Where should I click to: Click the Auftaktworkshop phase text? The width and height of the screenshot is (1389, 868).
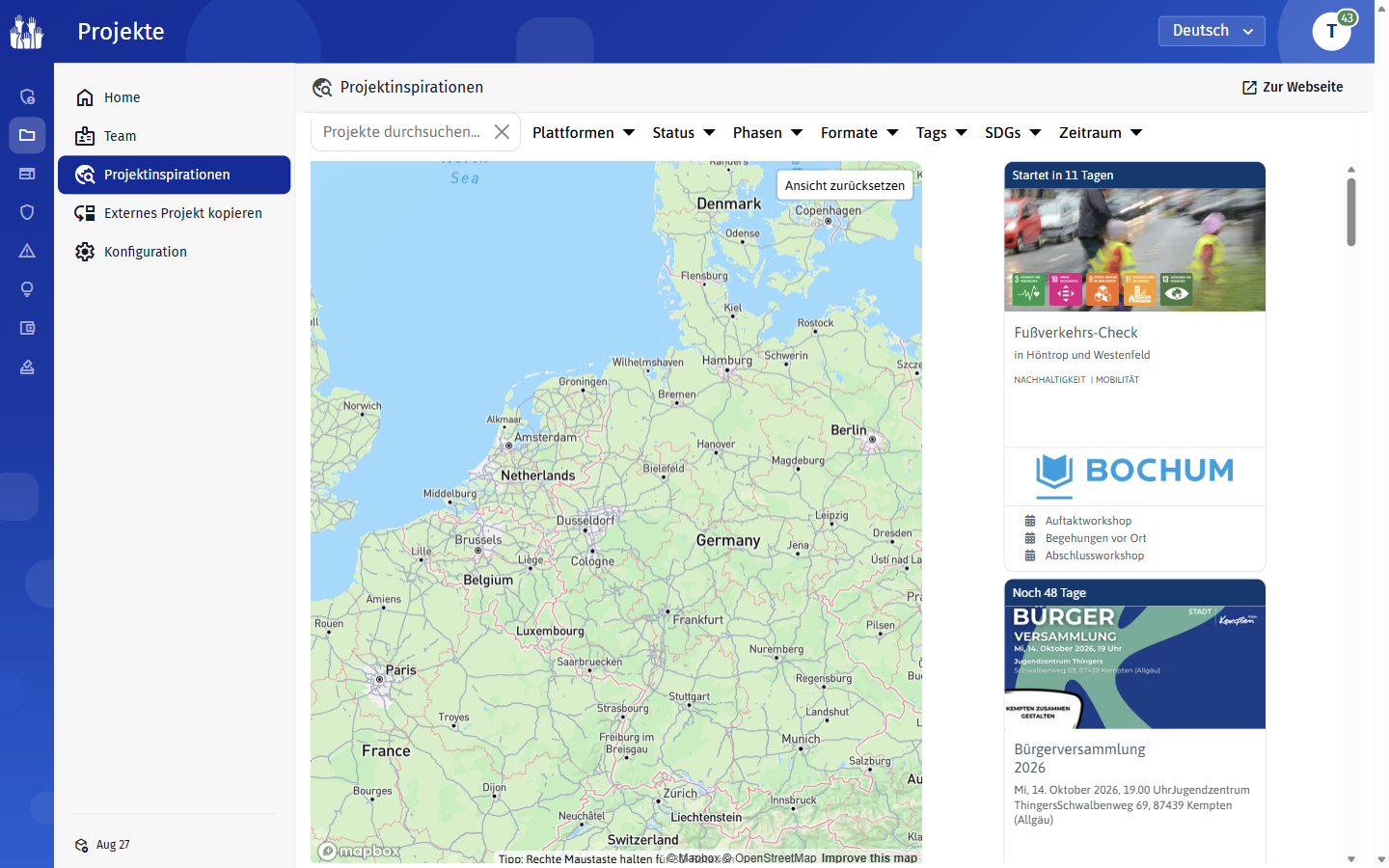(1088, 521)
